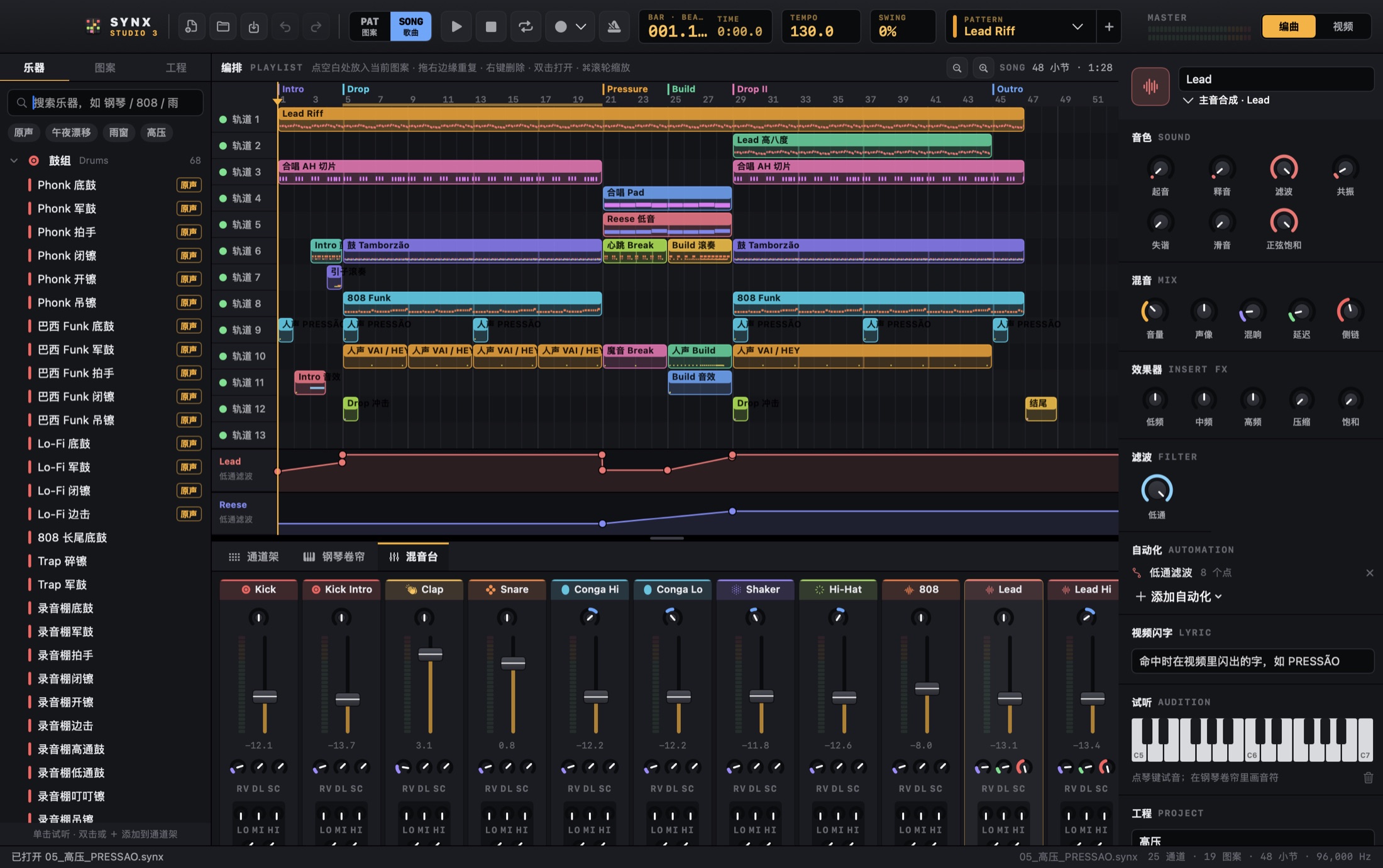
Task: Open the 工程 tab in left panel
Action: (176, 67)
